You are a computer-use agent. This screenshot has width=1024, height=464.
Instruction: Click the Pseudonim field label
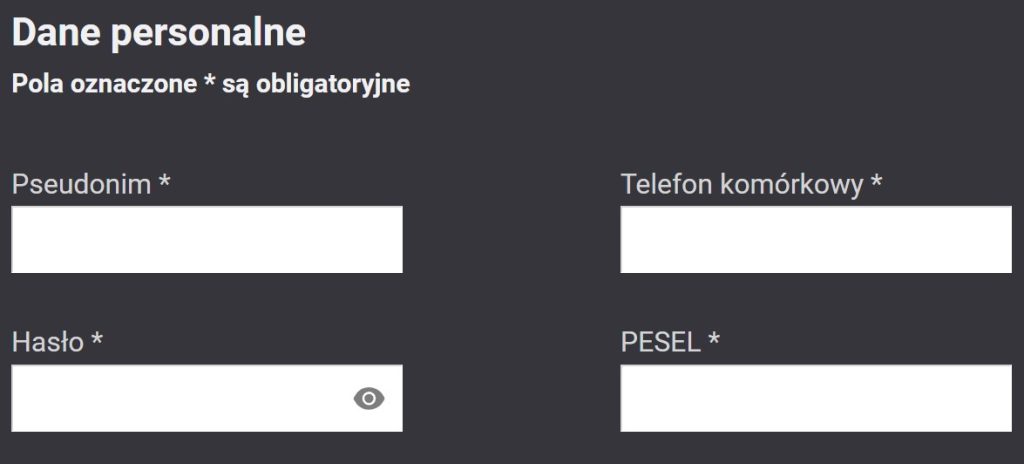click(x=81, y=185)
